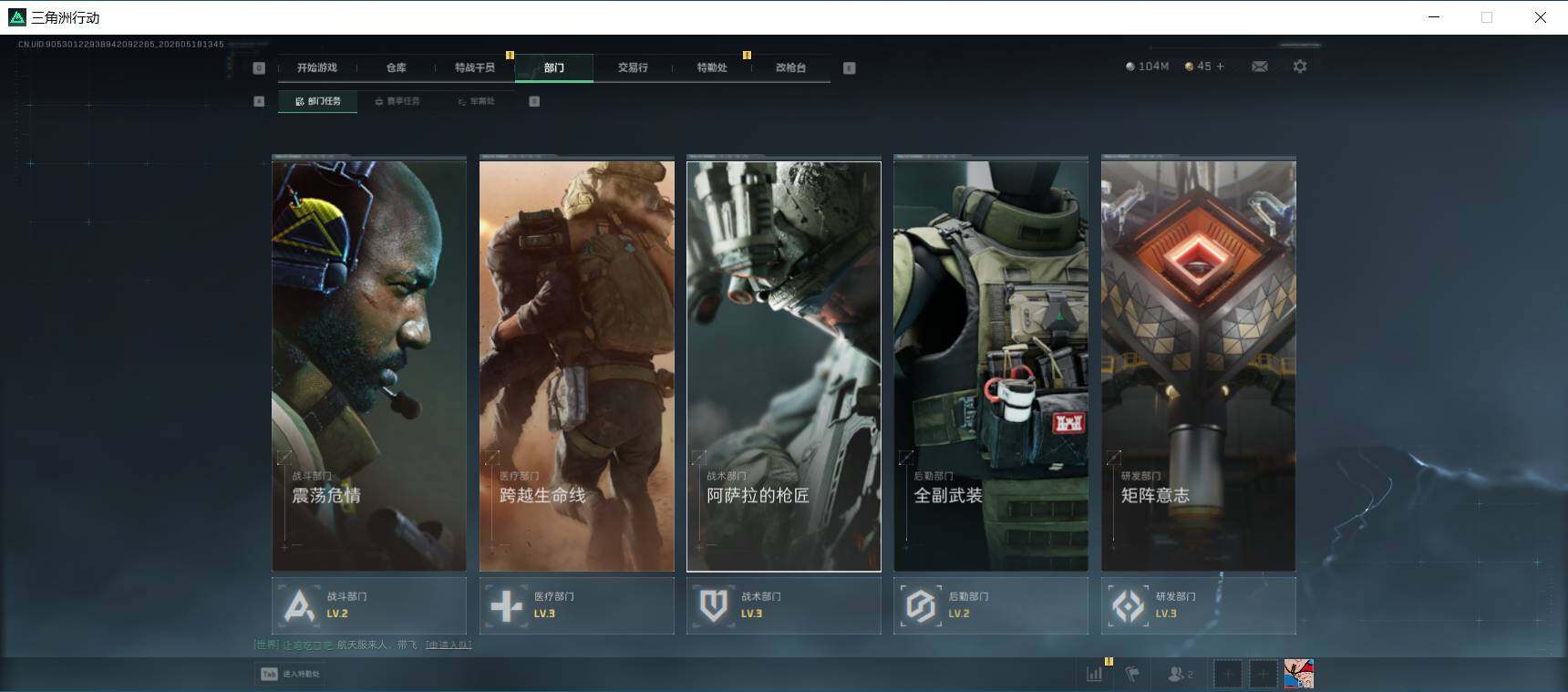
Task: Click the key hint icon right of the sub-tabs
Action: pos(534,101)
